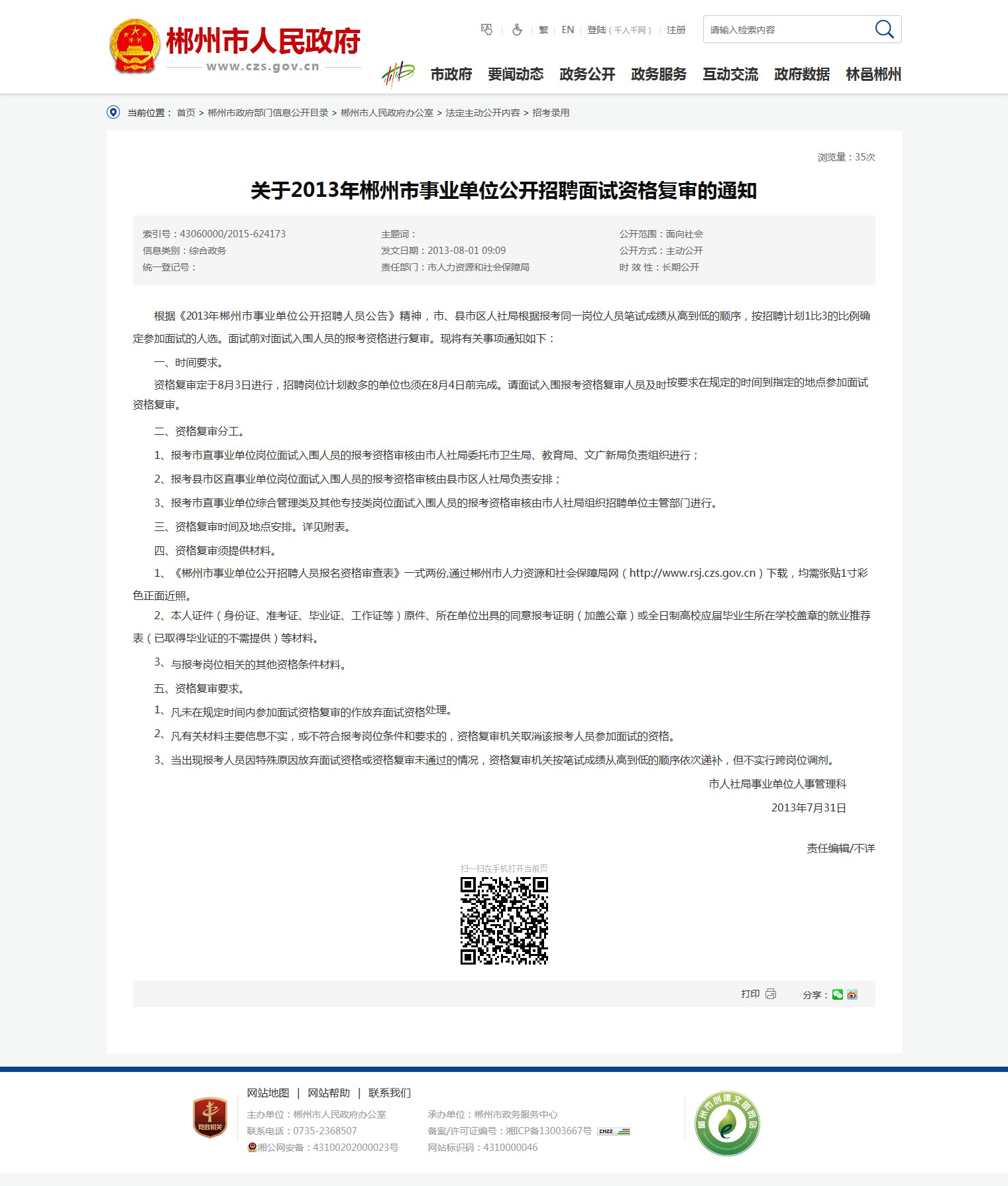Share the article via Weibo icon
The height and width of the screenshot is (1186, 1008).
852,994
